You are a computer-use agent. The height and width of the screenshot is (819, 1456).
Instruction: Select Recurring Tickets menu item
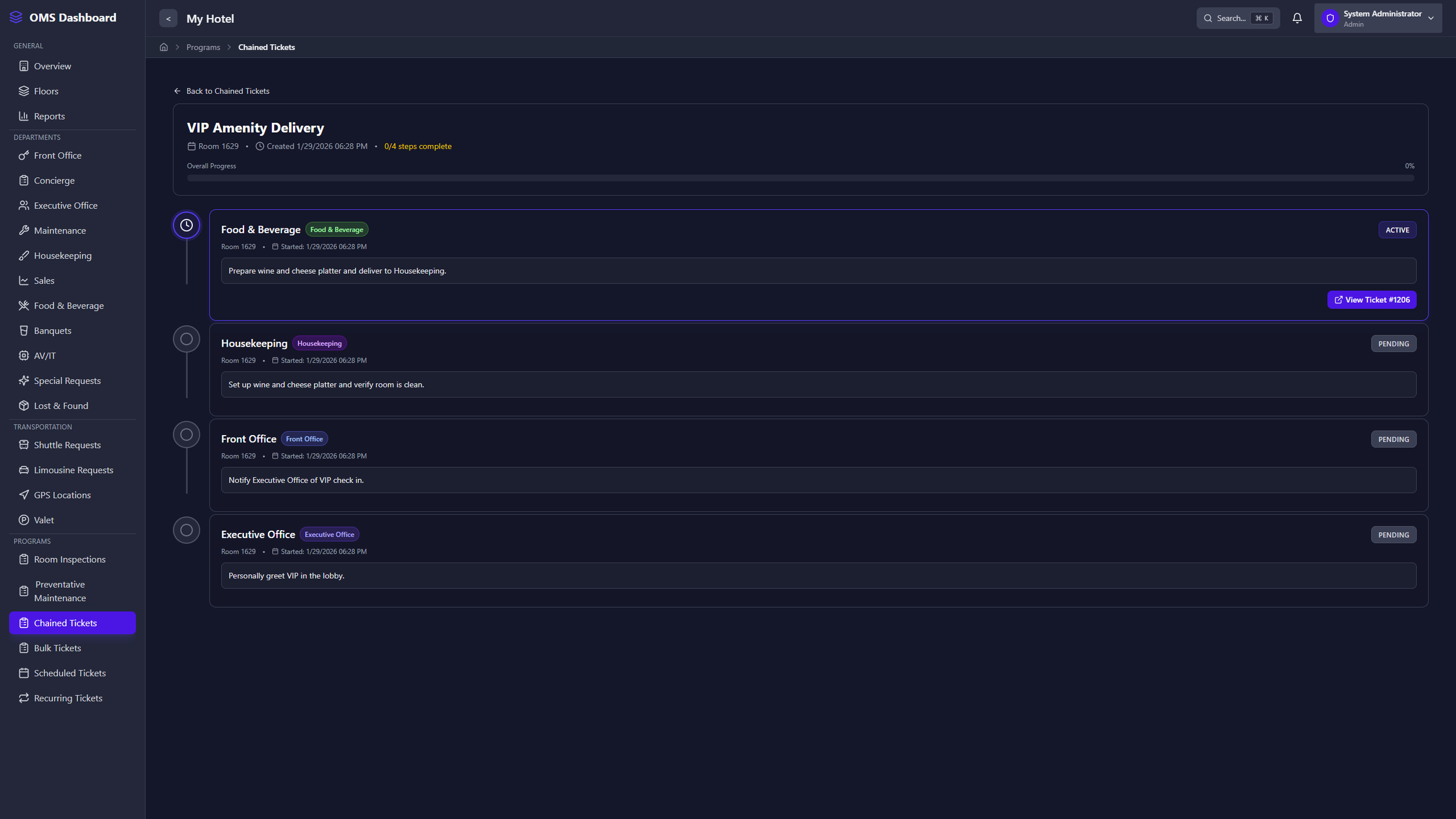(68, 698)
